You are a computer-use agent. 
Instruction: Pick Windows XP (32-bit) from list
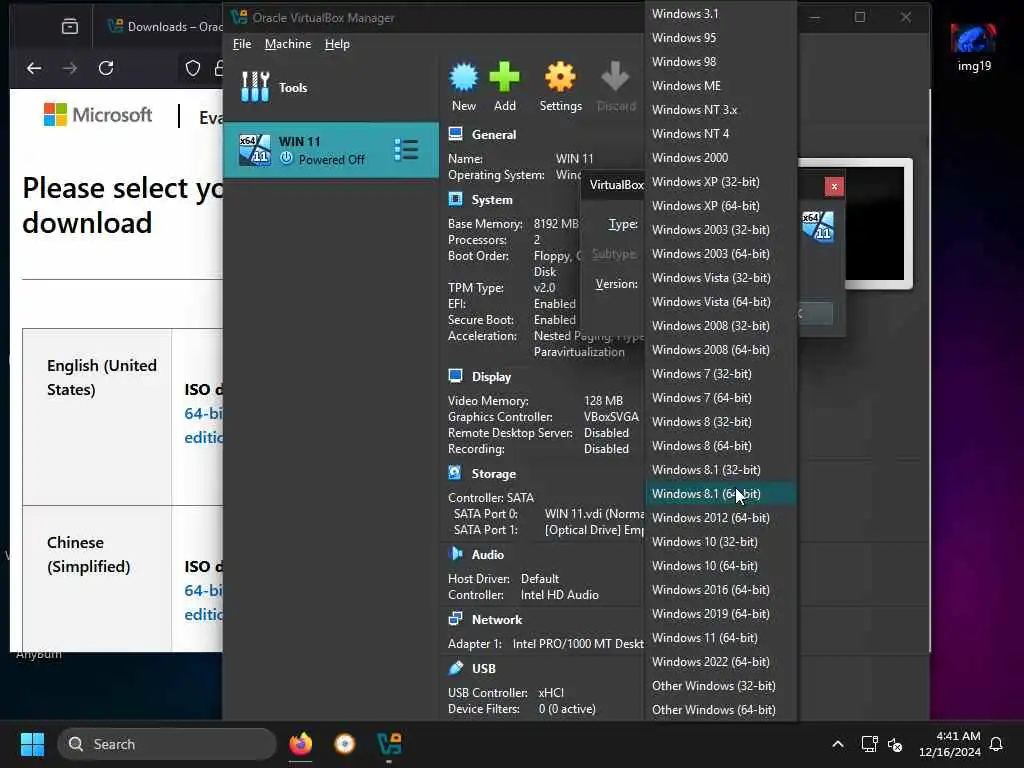(x=721, y=182)
